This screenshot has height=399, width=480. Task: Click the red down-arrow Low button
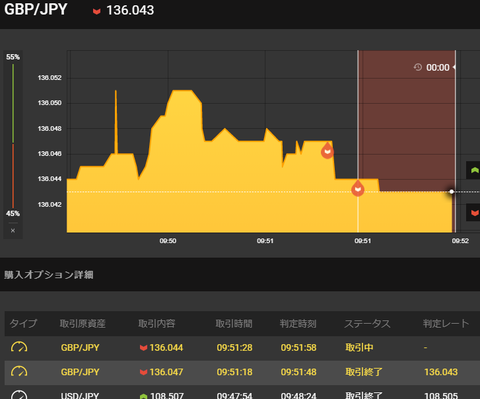point(474,212)
